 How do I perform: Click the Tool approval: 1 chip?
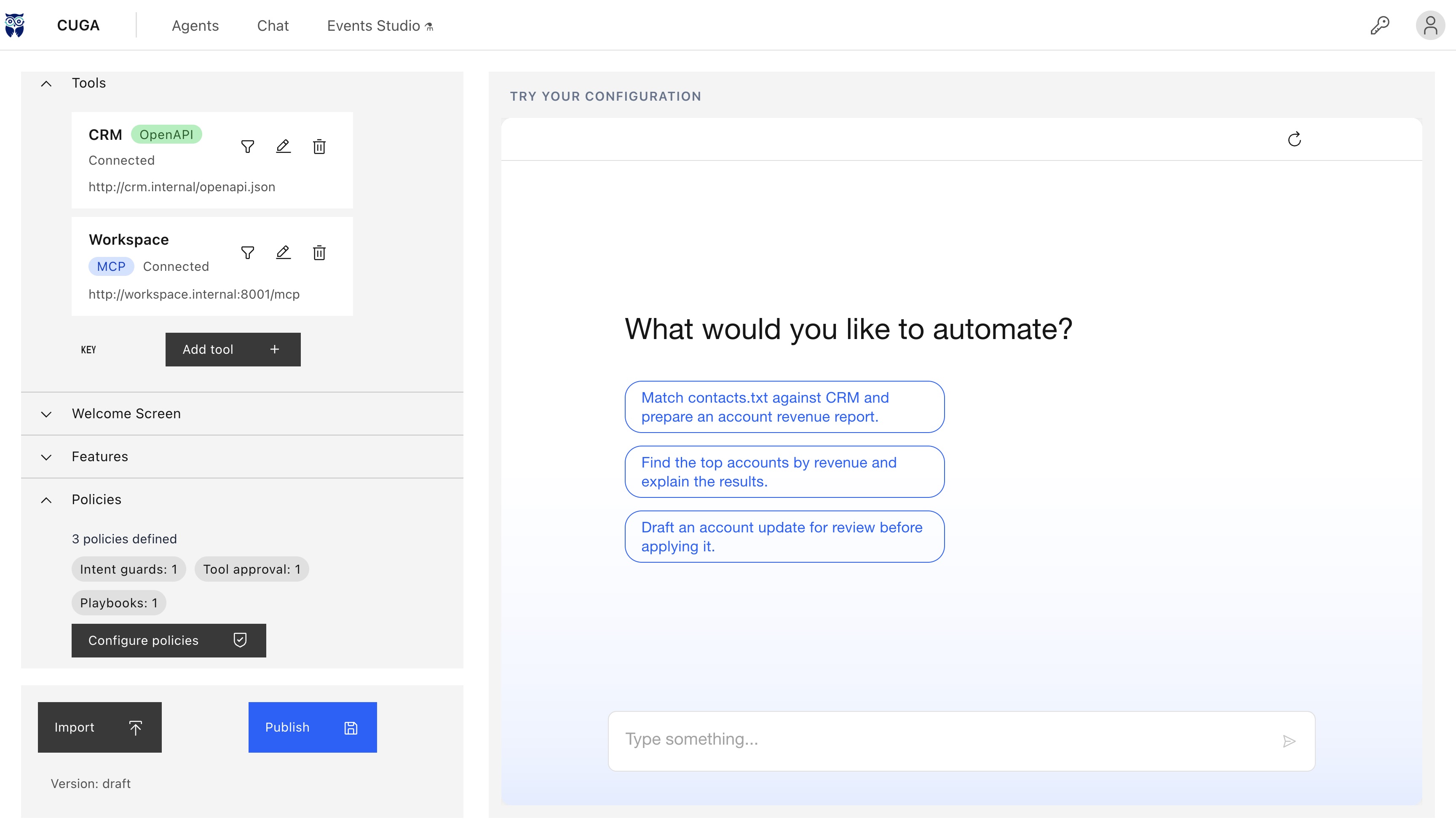tap(252, 569)
